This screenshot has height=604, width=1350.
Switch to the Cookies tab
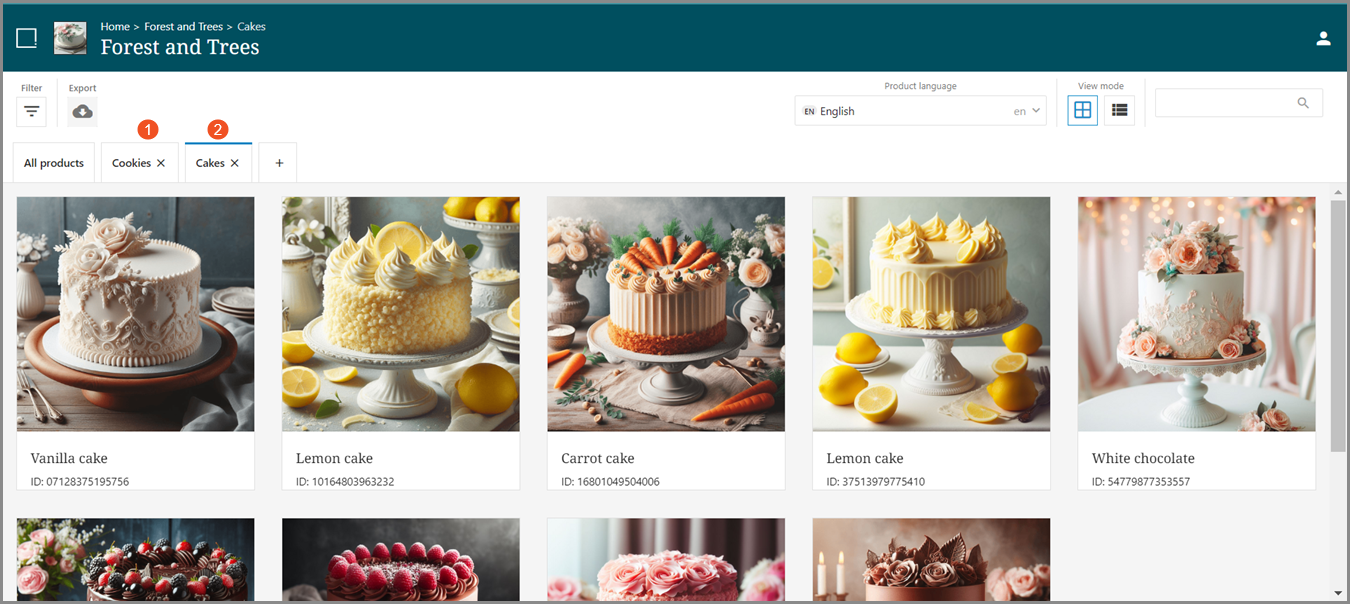pyautogui.click(x=131, y=163)
